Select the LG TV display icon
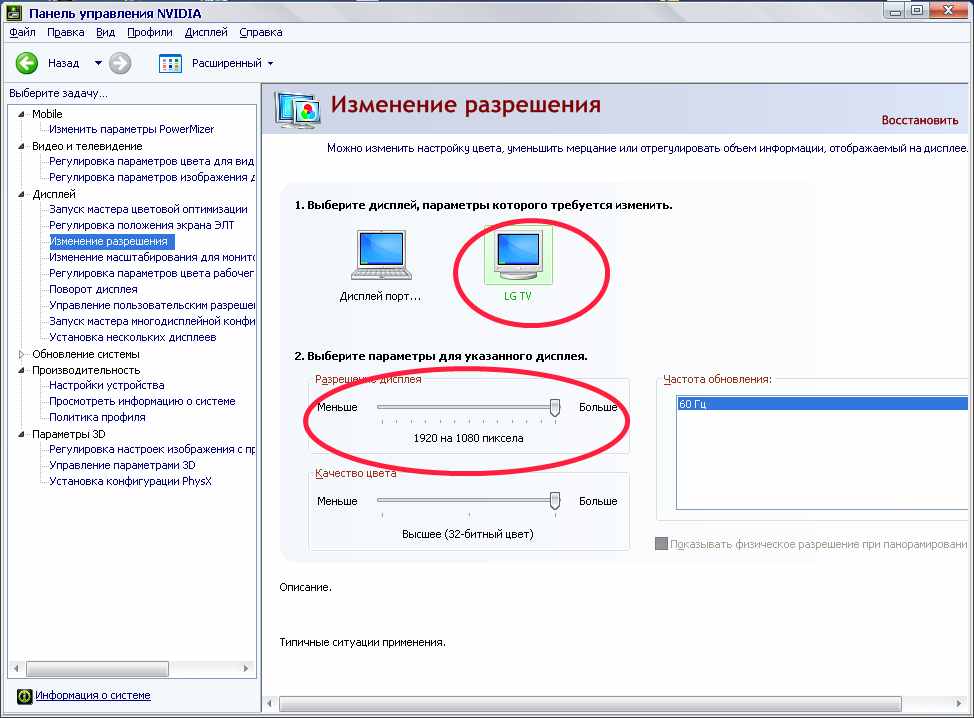This screenshot has height=718, width=974. [518, 255]
